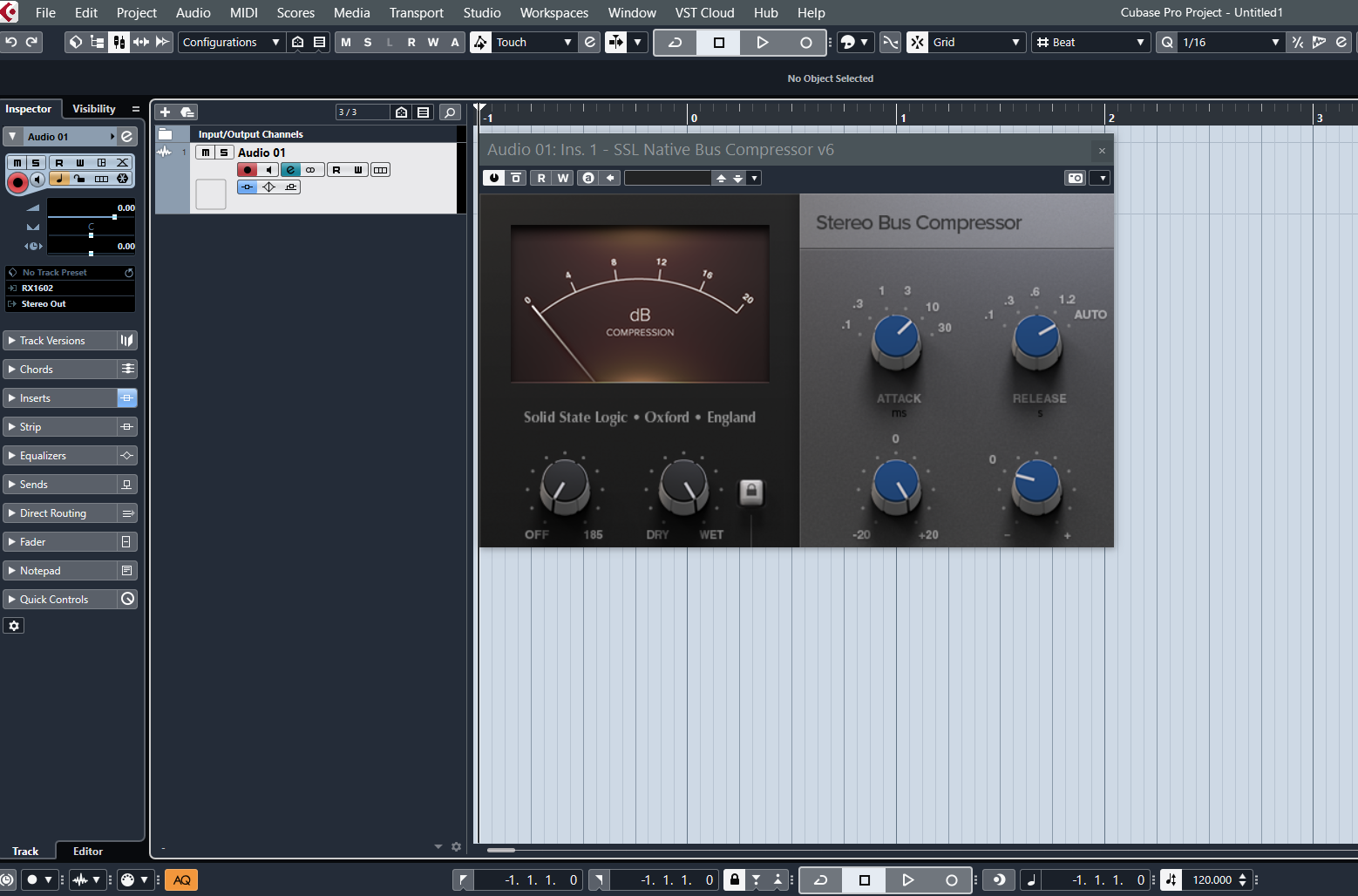1358x896 pixels.
Task: Click the 120.000 tempo field
Action: coord(1212,879)
